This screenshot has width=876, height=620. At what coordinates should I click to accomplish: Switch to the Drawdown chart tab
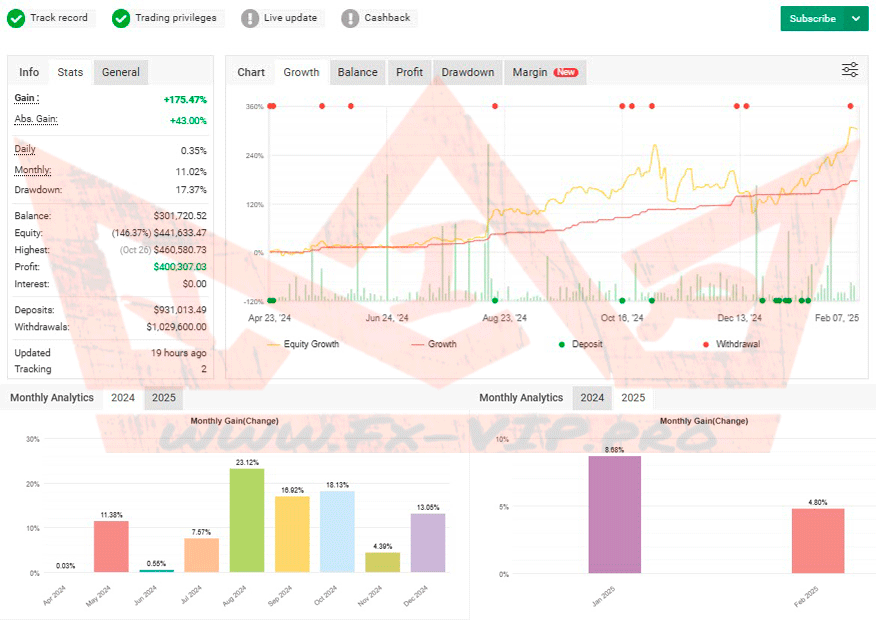tap(468, 72)
